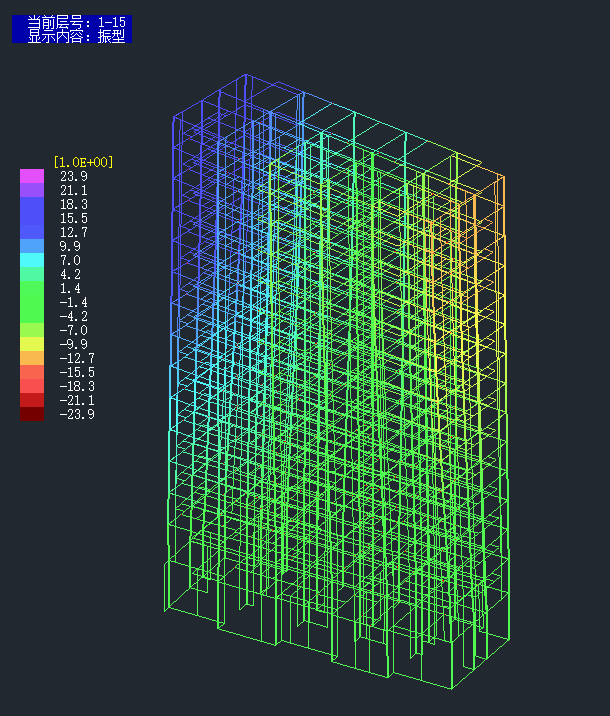Click the legend value '-15.5'

tap(77, 372)
